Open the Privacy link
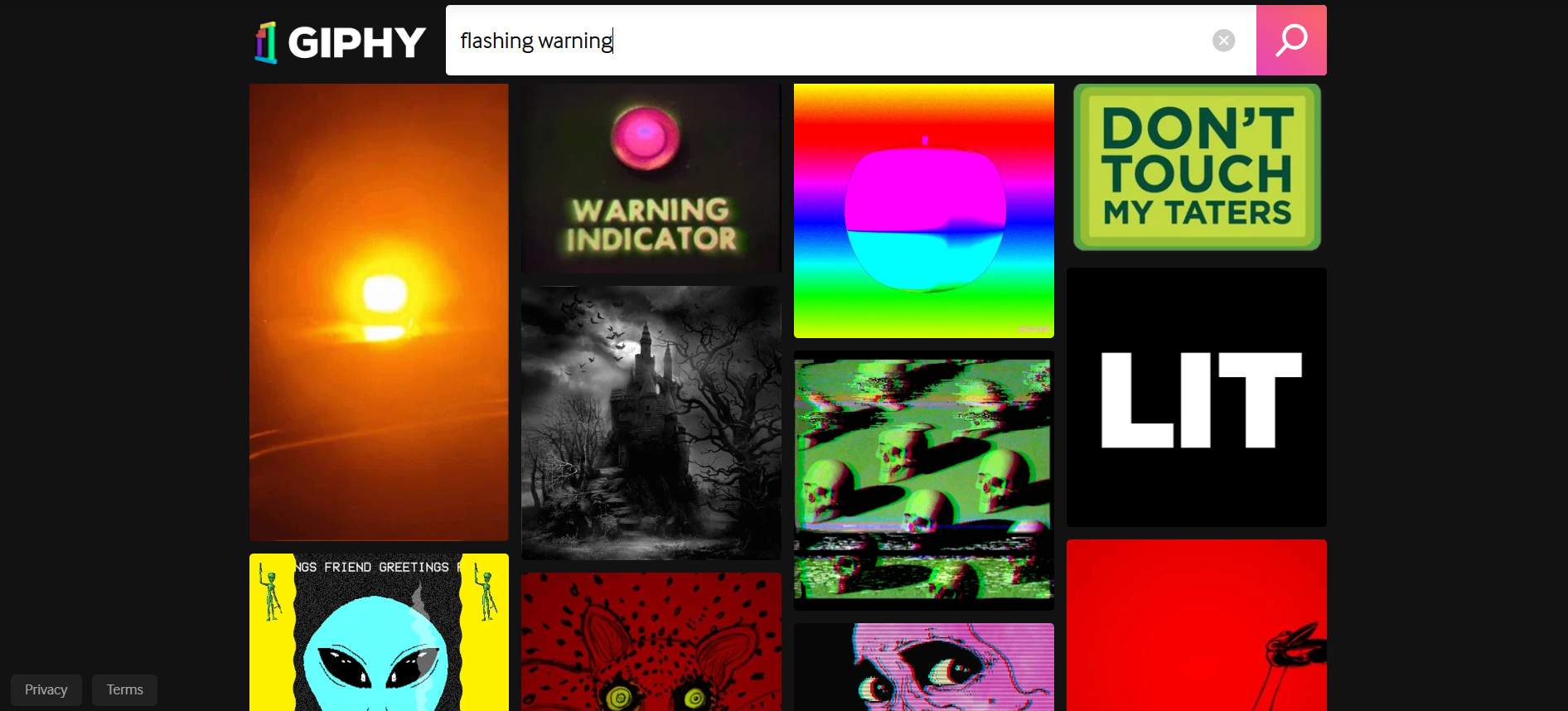 pyautogui.click(x=46, y=689)
